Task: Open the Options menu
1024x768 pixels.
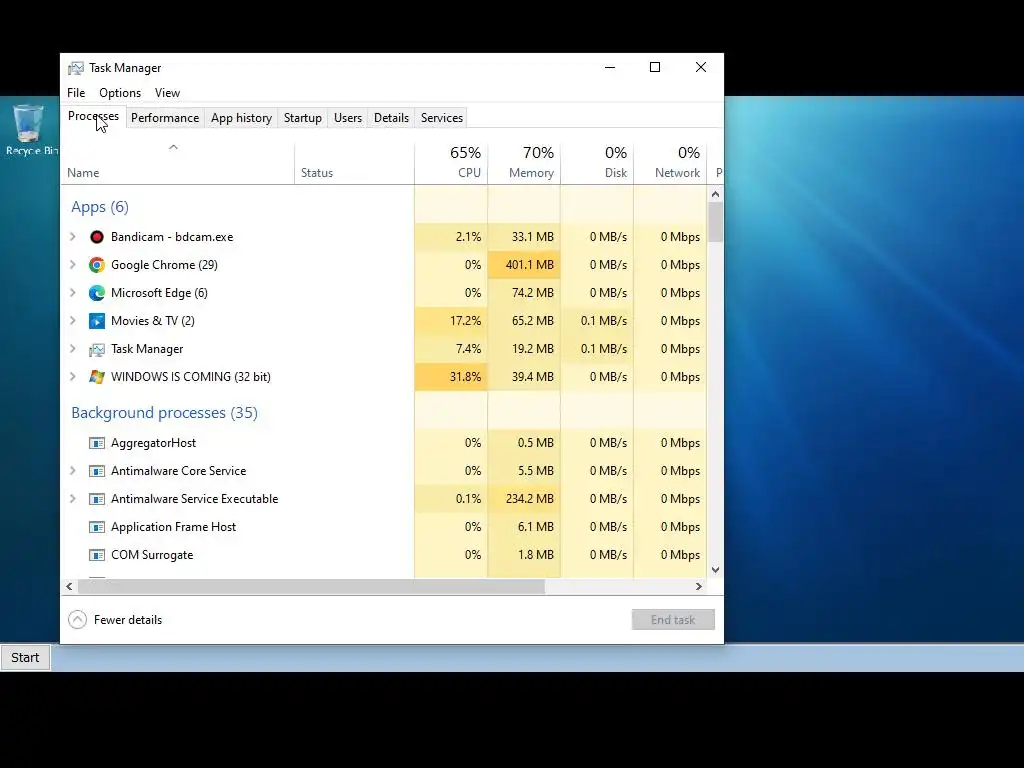Action: coord(120,93)
